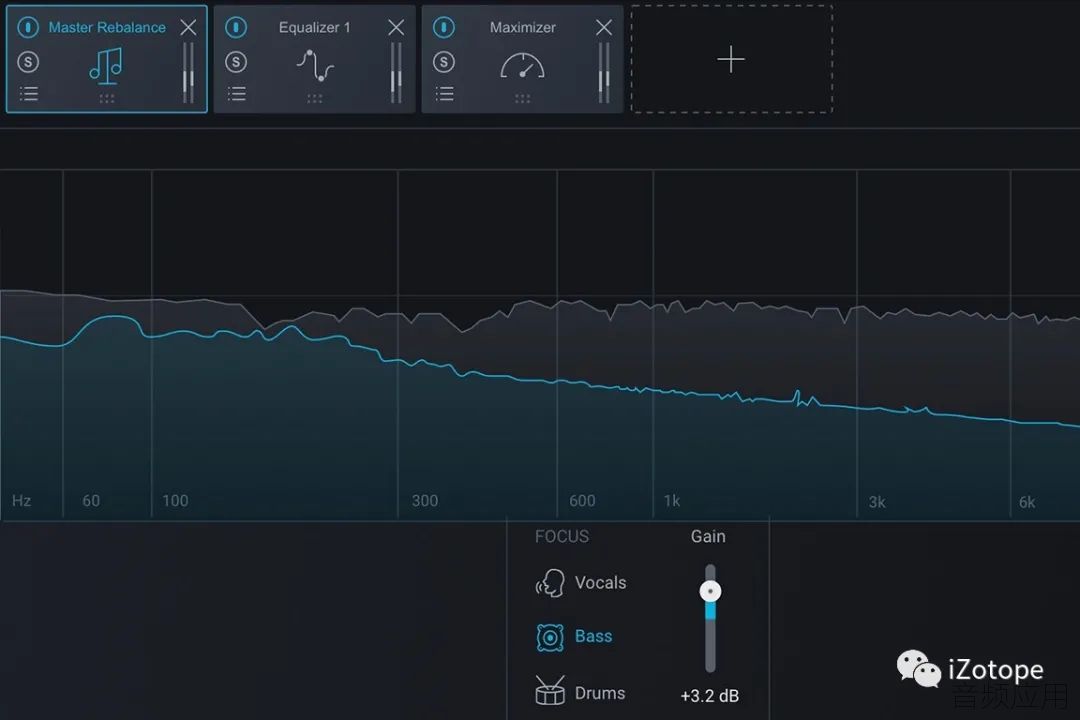Select the Master Rebalance module title
Screen dimensions: 1080x720
[x=107, y=28]
